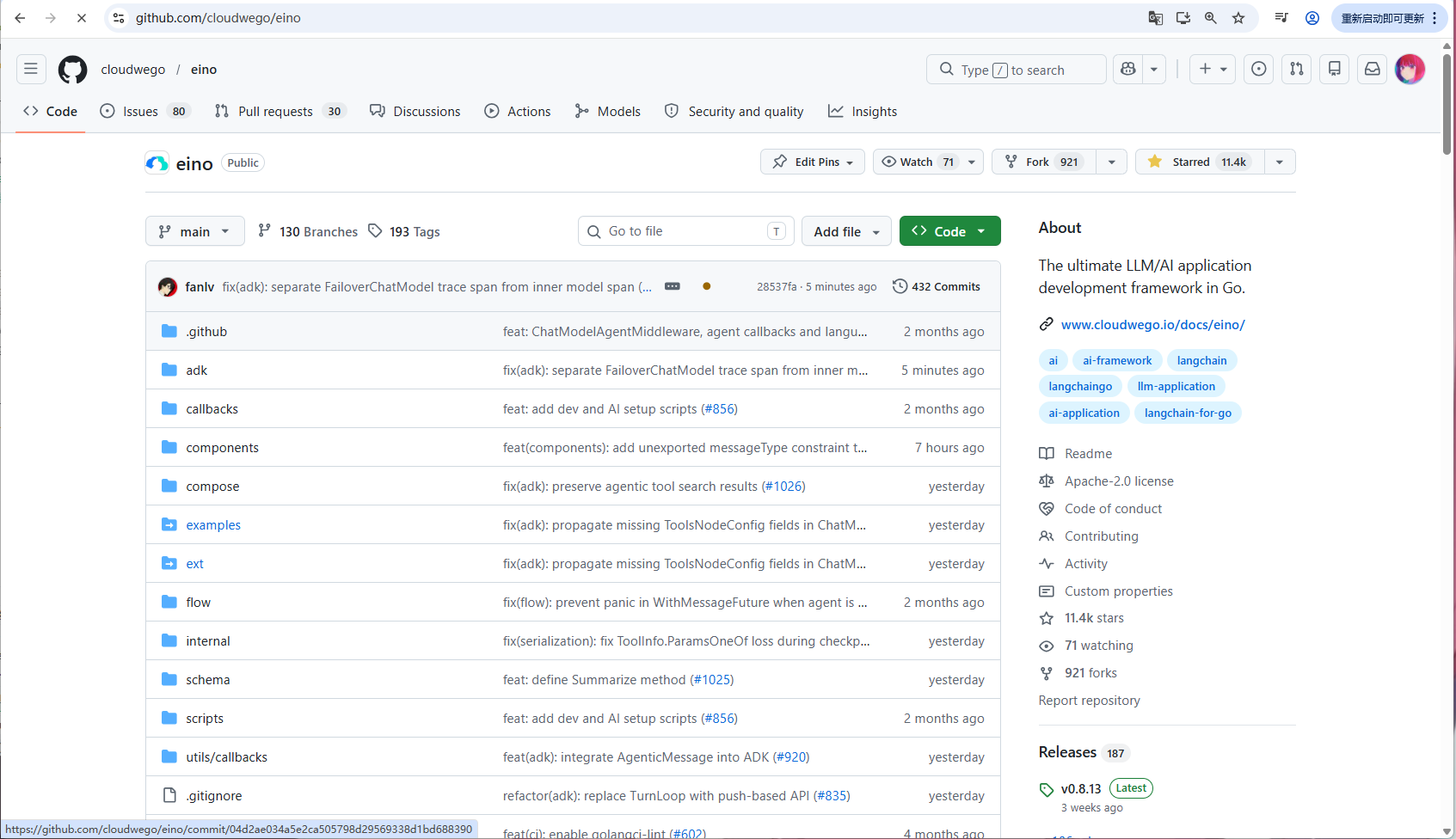Screen dimensions: 1456x839
Task: Click the browser back arrow
Action: [x=20, y=18]
